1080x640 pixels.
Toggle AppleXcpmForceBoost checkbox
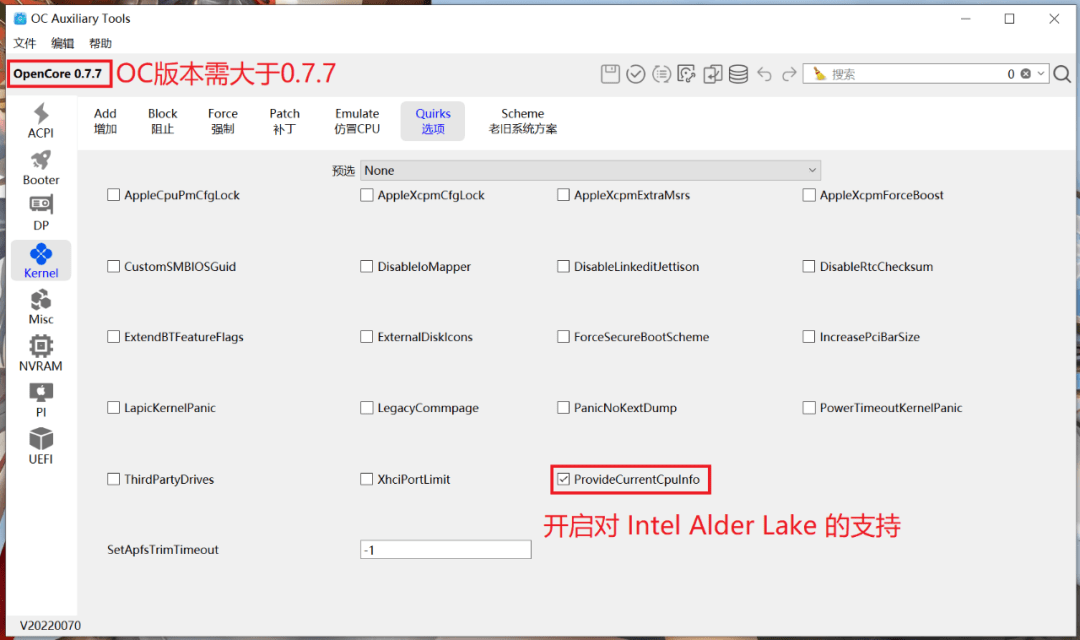pyautogui.click(x=809, y=195)
